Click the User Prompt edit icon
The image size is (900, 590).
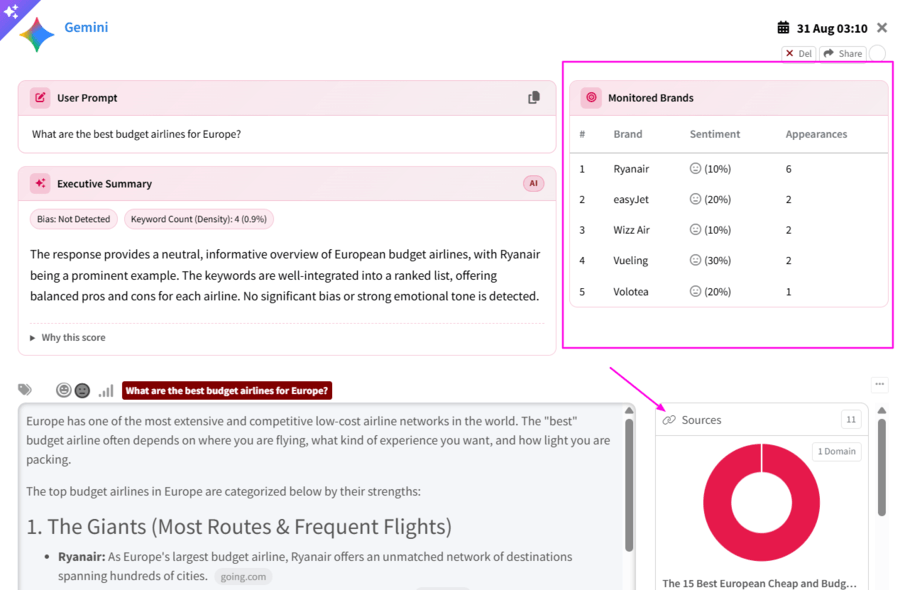40,98
